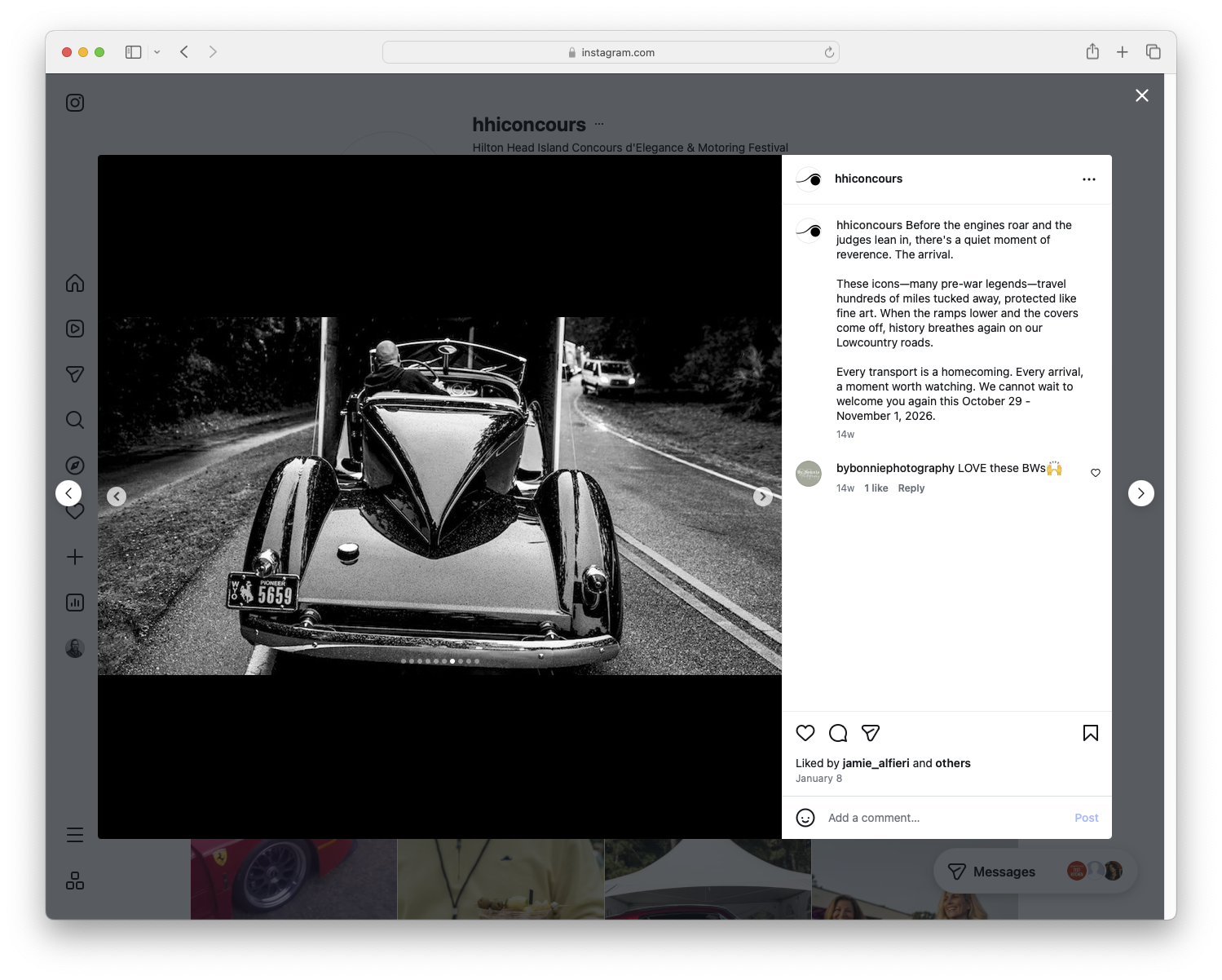Screen dimensions: 1222x980
Task: Open the post options menu
Action: coord(1089,179)
